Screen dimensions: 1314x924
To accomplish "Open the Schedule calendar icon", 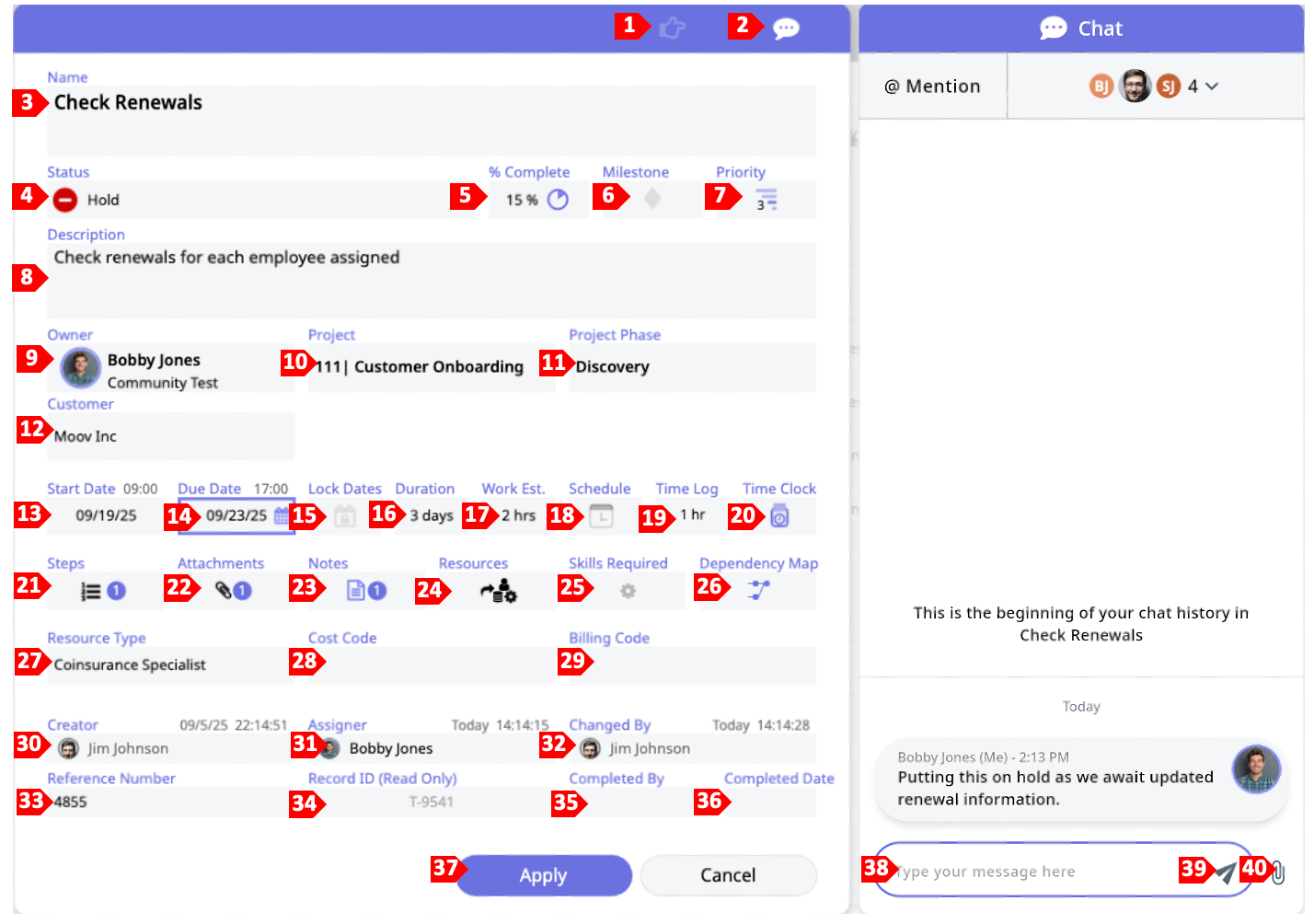I will coord(601,516).
